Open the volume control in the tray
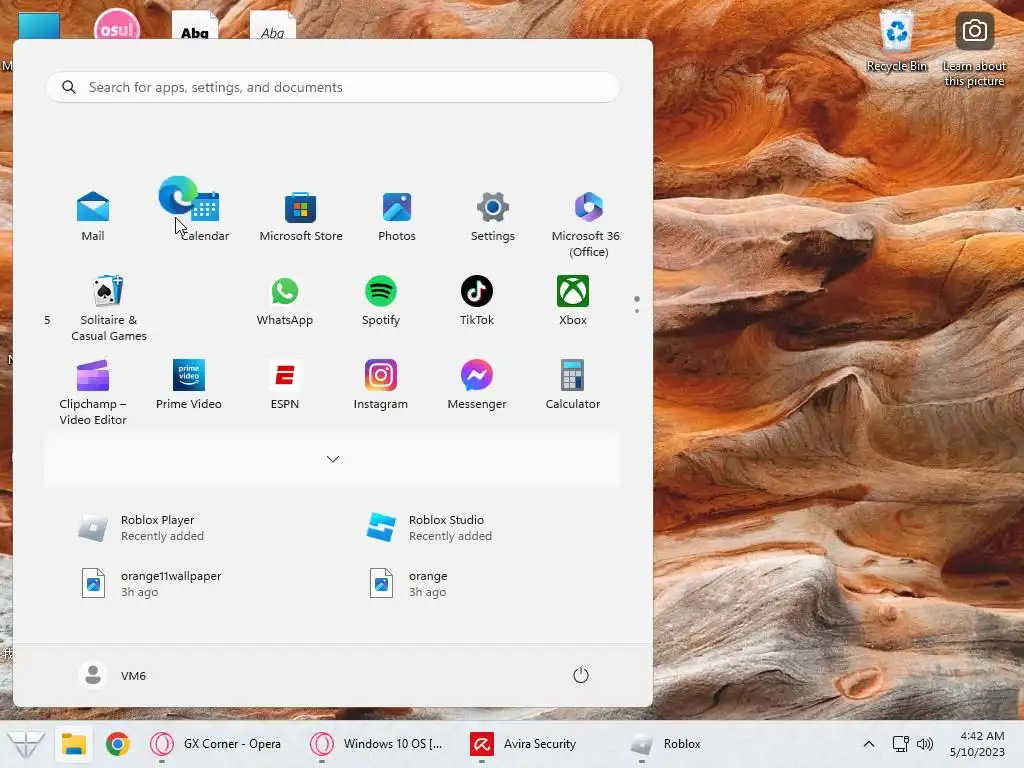 (x=925, y=744)
